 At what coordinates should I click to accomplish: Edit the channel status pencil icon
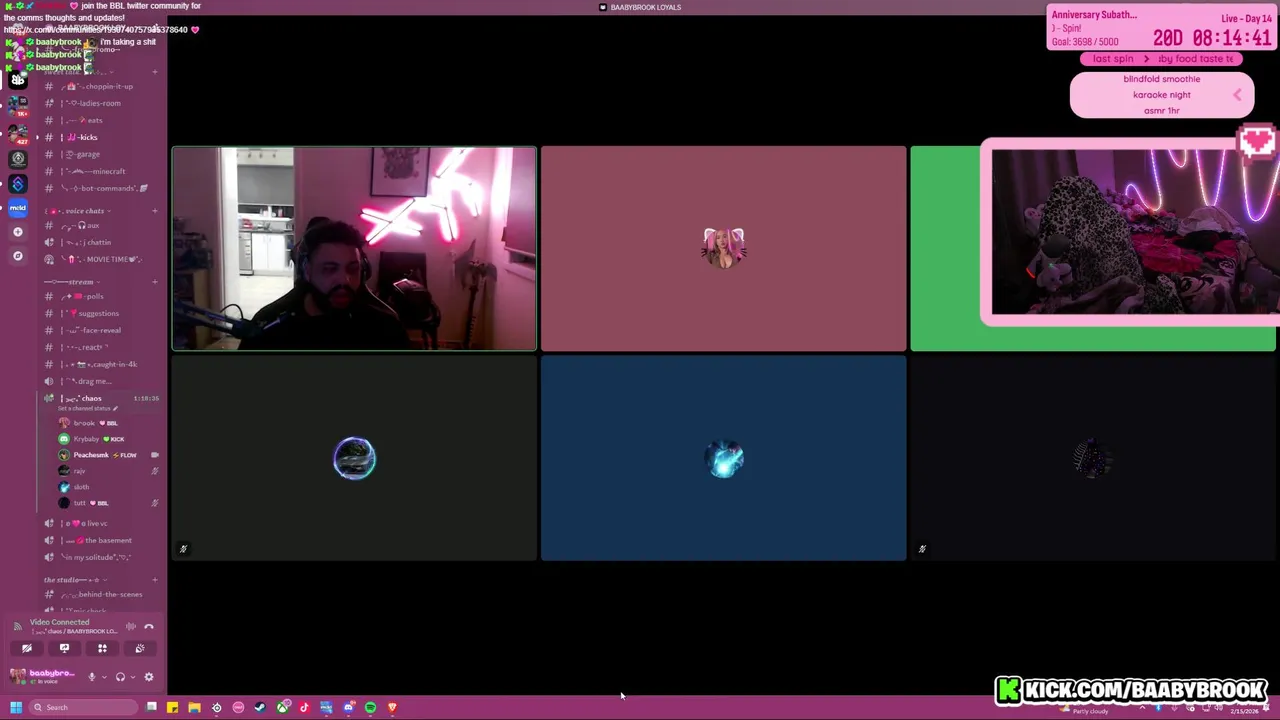tap(115, 408)
